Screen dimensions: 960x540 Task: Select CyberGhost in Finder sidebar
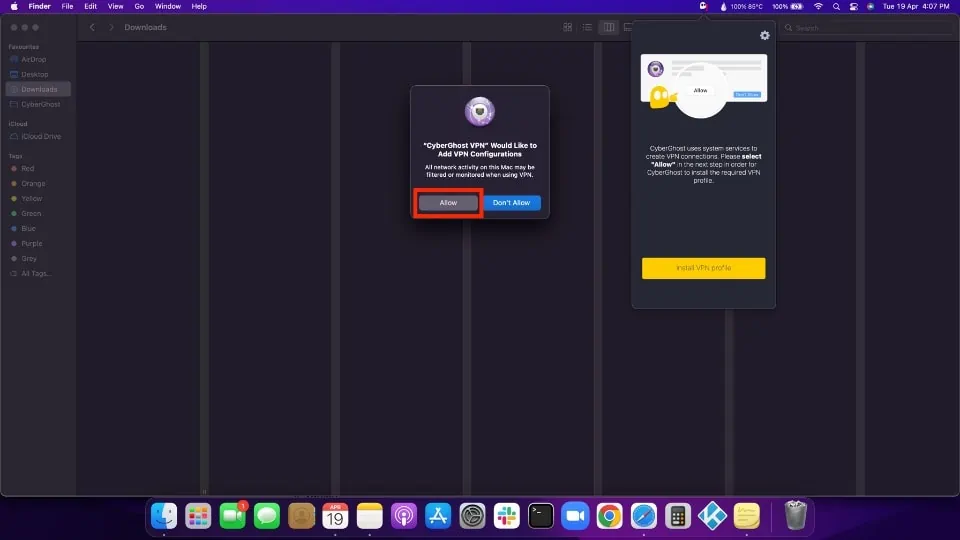[x=38, y=104]
